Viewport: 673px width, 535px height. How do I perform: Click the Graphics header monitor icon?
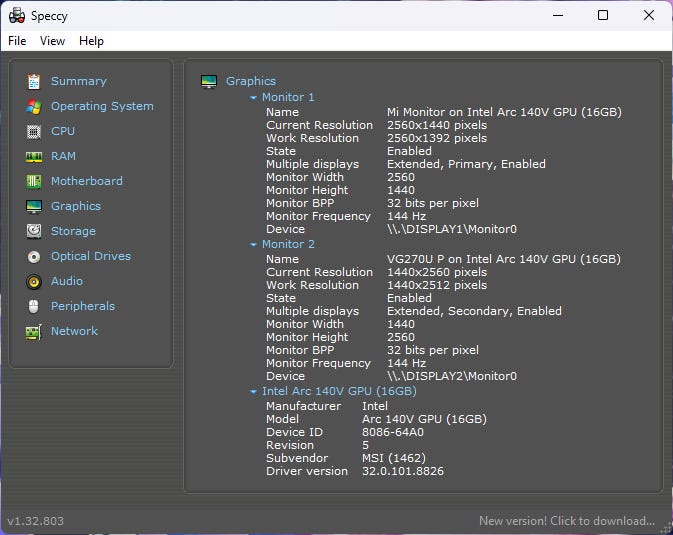[209, 81]
